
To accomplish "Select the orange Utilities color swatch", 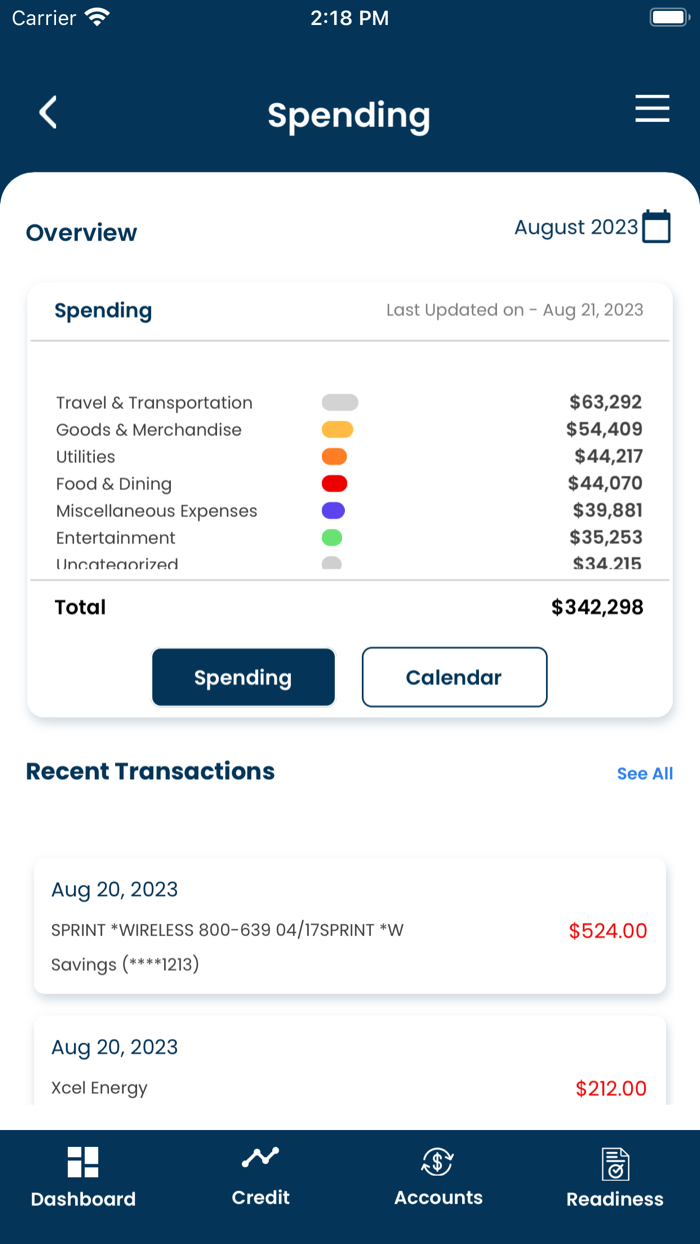I will [x=334, y=457].
